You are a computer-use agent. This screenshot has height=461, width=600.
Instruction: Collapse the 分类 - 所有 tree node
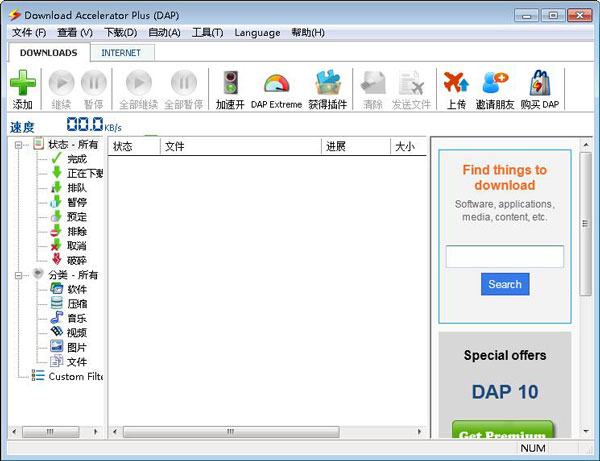point(20,274)
